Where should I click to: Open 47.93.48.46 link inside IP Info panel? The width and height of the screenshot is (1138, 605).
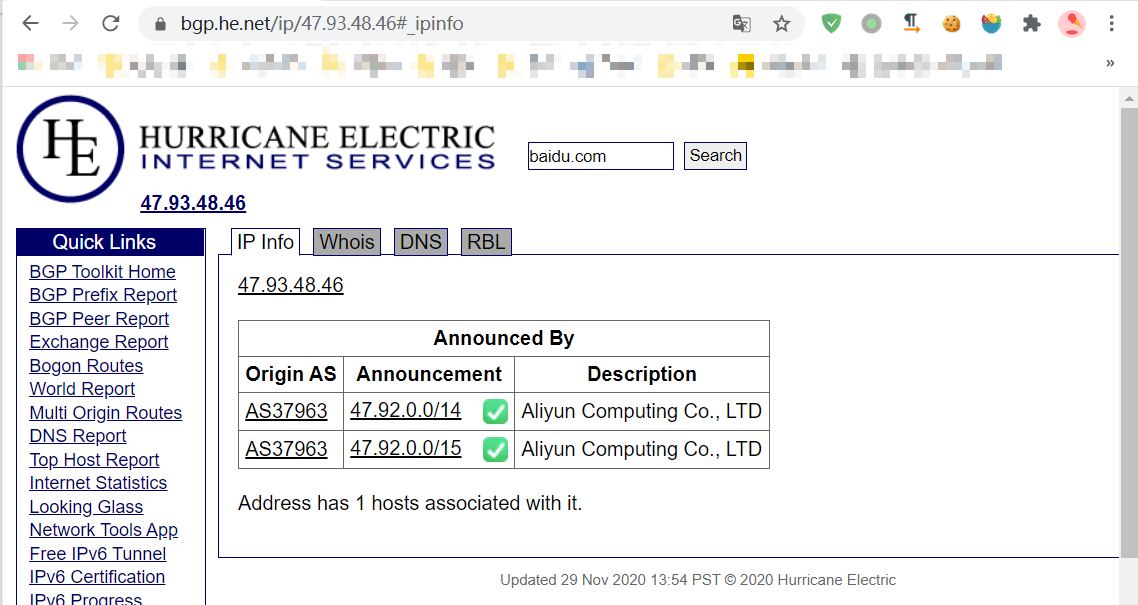[x=290, y=285]
